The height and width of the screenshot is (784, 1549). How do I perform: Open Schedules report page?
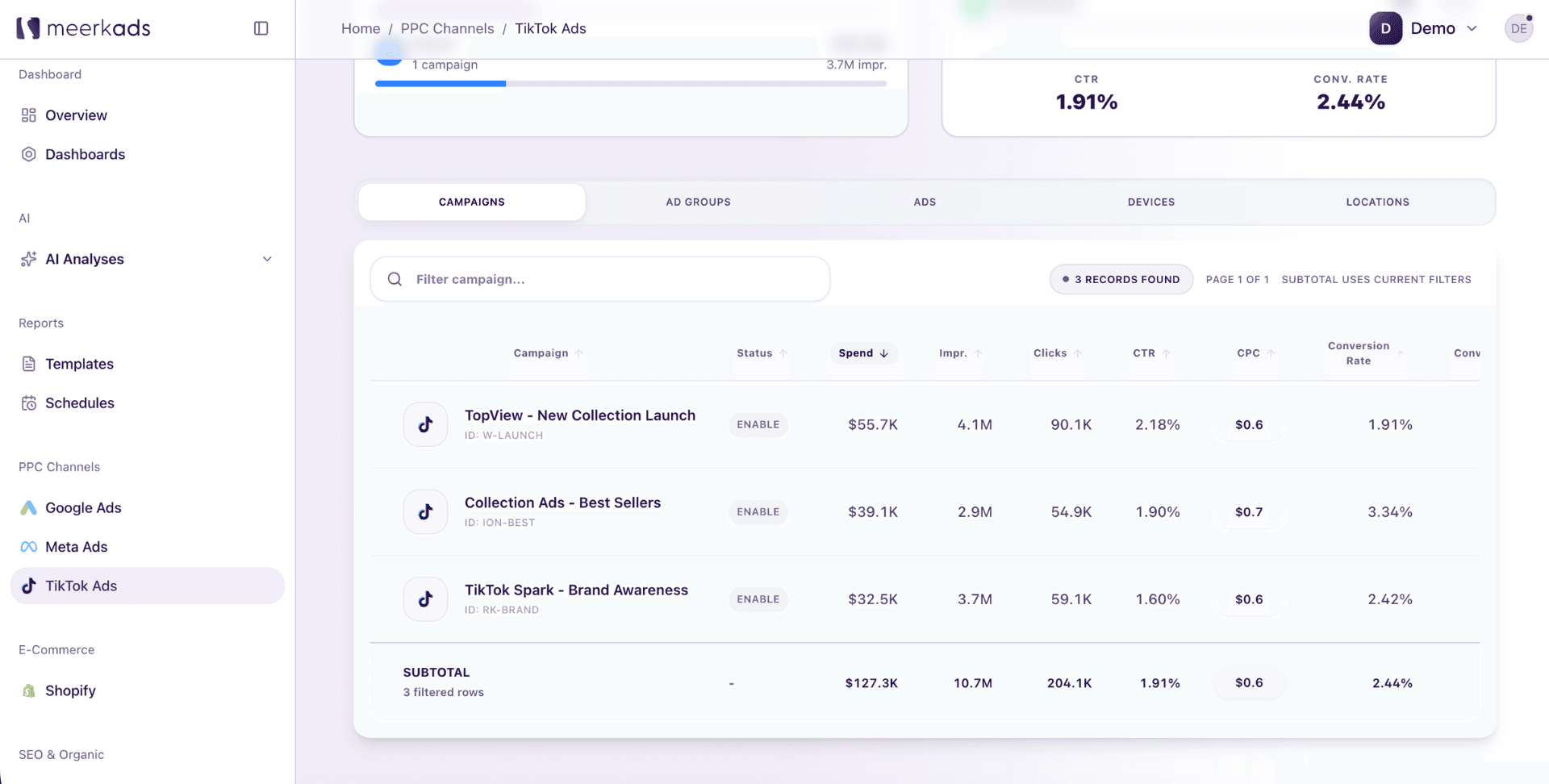pyautogui.click(x=79, y=402)
